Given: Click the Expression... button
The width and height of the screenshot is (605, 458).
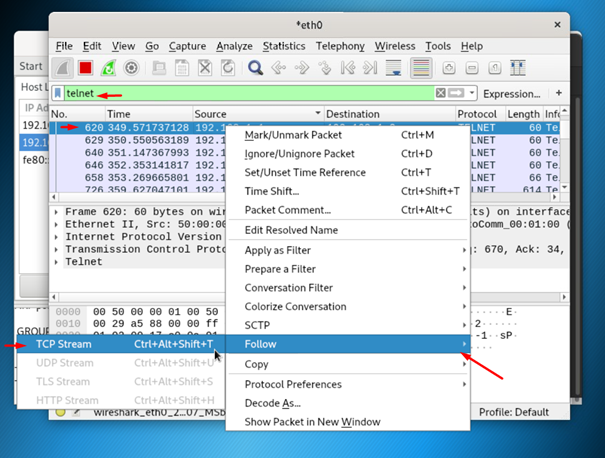Looking at the screenshot, I should point(512,94).
